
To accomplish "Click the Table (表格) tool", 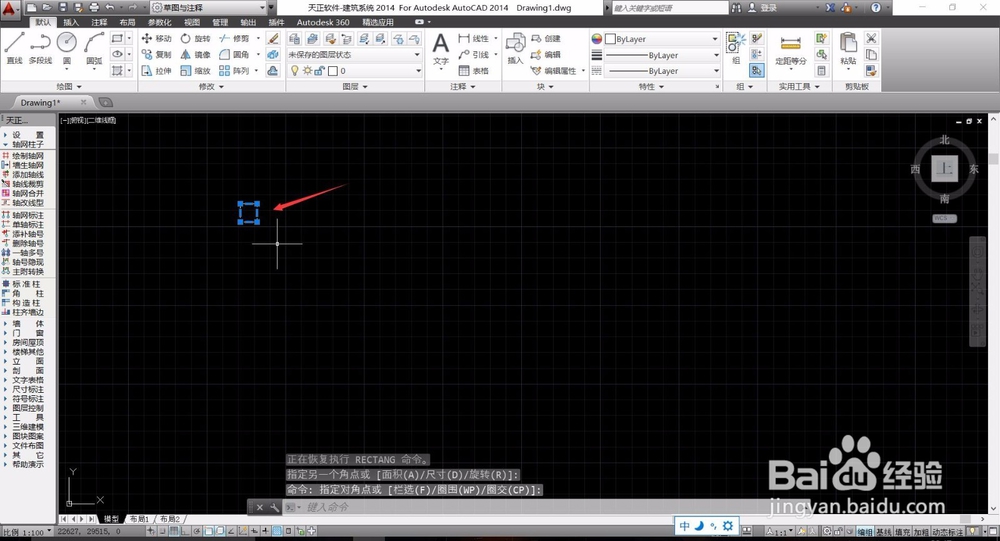I will click(473, 70).
